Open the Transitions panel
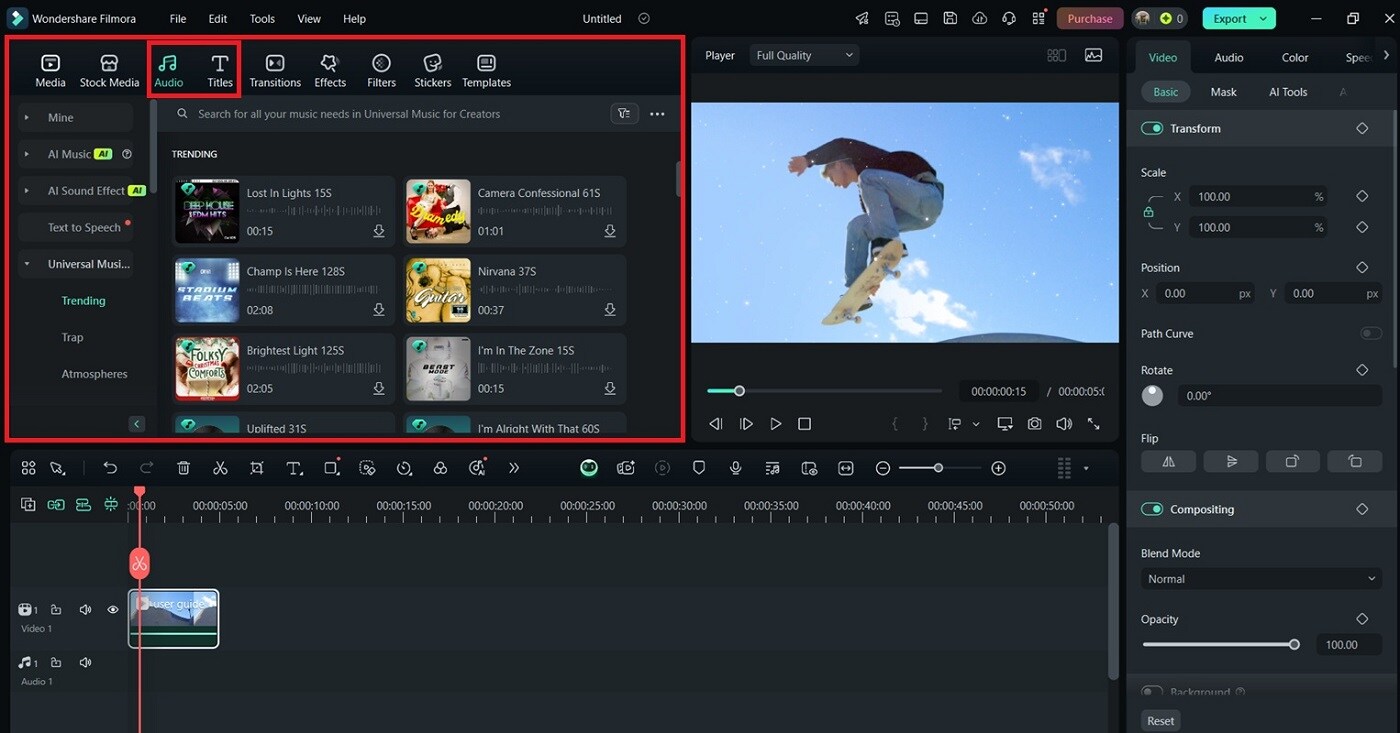Screen dimensions: 1400x733 [275, 70]
